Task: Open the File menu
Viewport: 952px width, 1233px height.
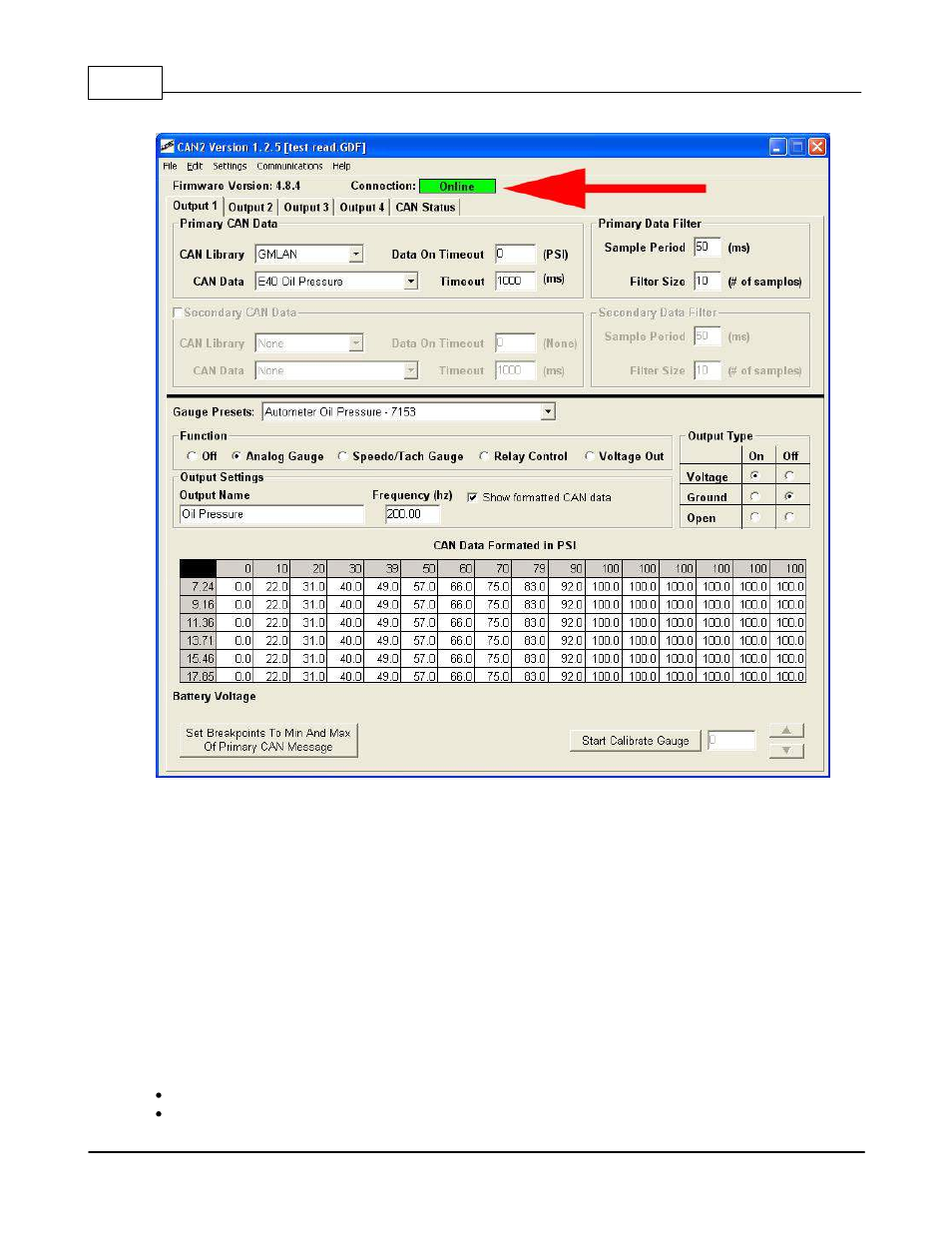Action: pos(170,167)
